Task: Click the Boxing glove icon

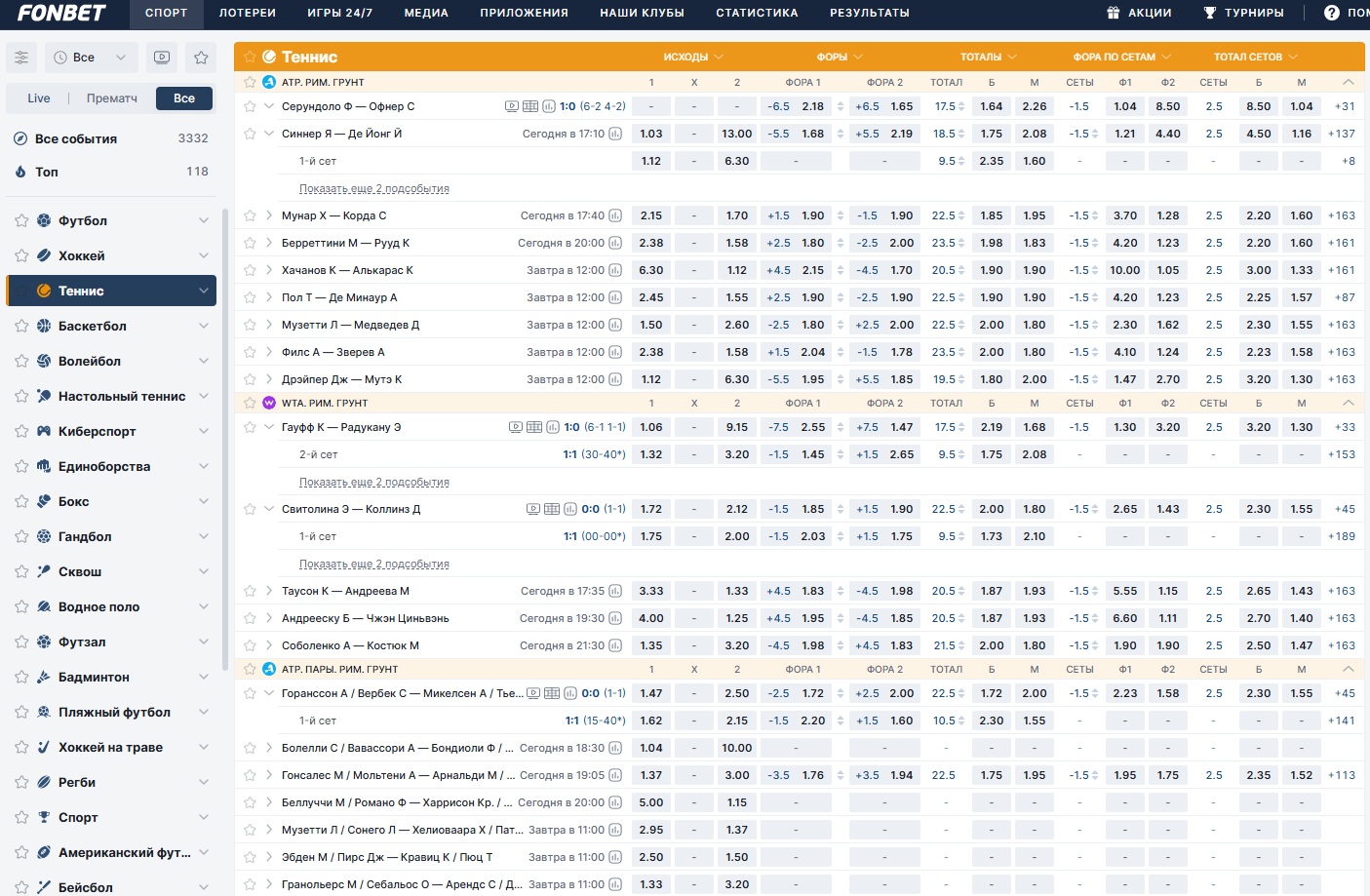Action: point(44,501)
